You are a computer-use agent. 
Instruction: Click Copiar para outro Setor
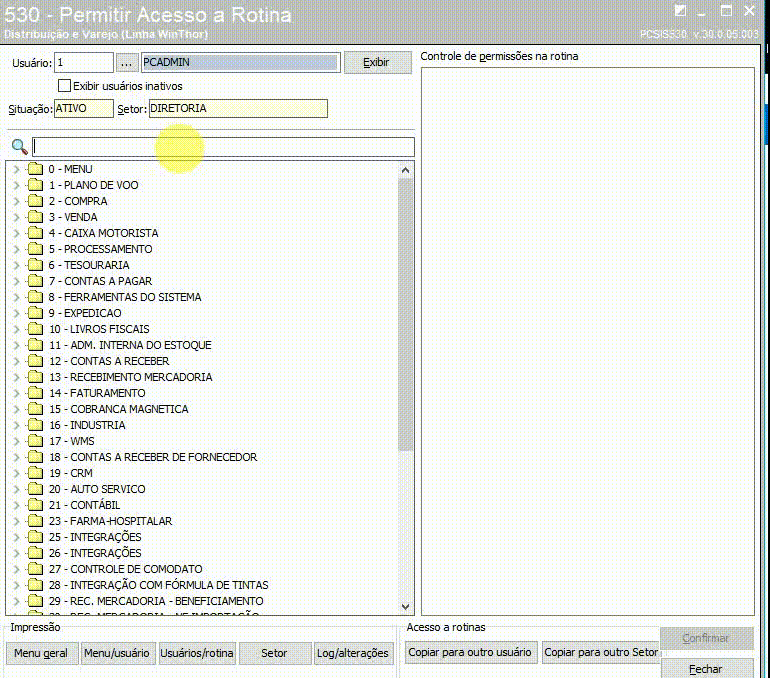point(601,652)
